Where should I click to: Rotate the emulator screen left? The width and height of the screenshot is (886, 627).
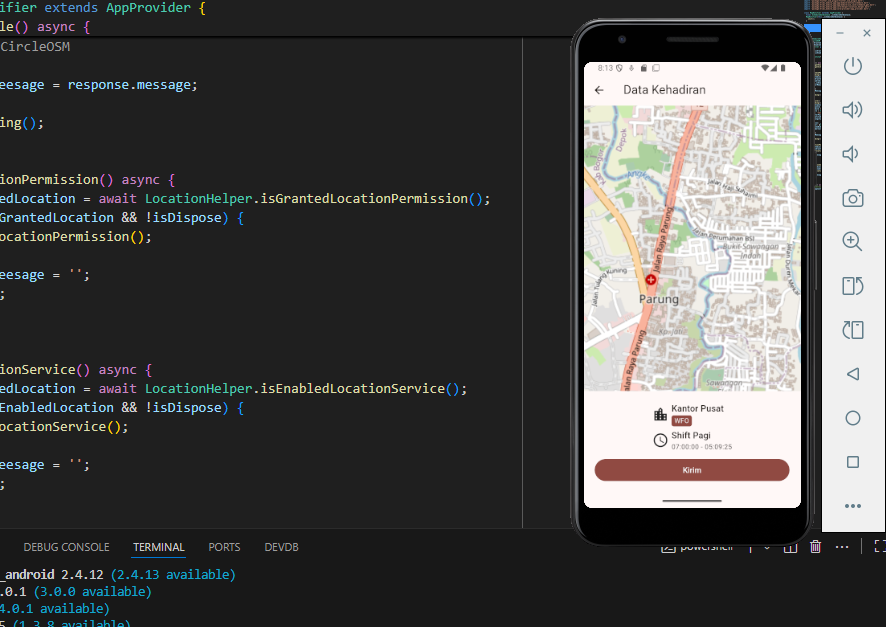point(853,285)
